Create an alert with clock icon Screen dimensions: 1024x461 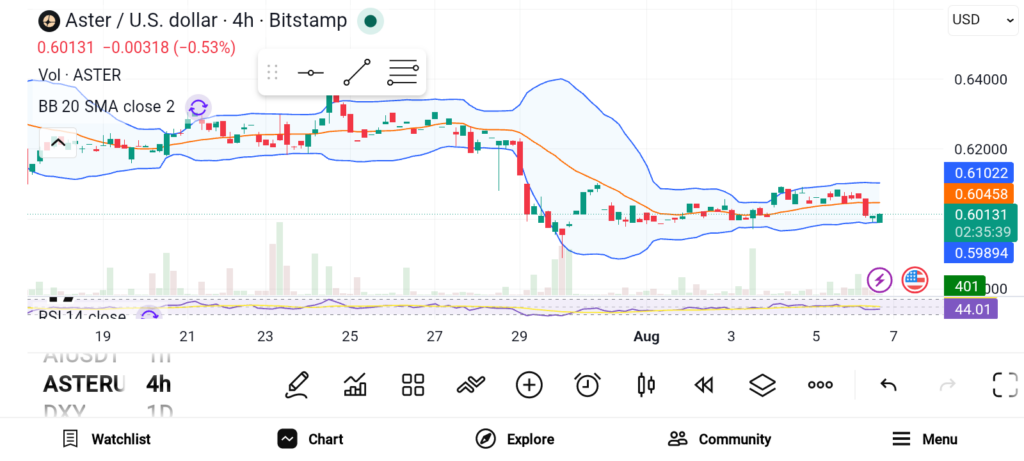(588, 385)
